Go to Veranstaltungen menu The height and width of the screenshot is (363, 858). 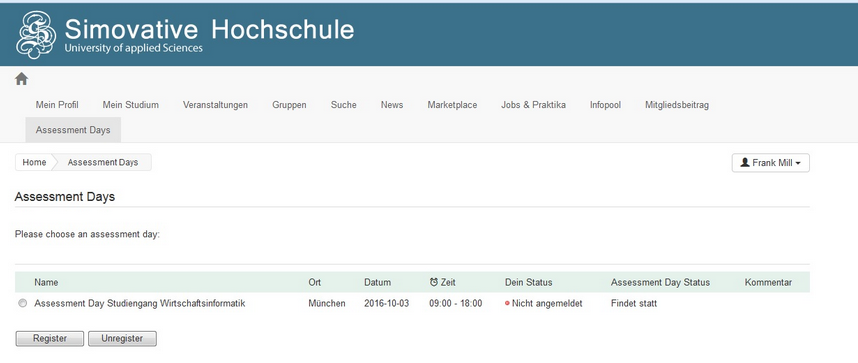(215, 105)
